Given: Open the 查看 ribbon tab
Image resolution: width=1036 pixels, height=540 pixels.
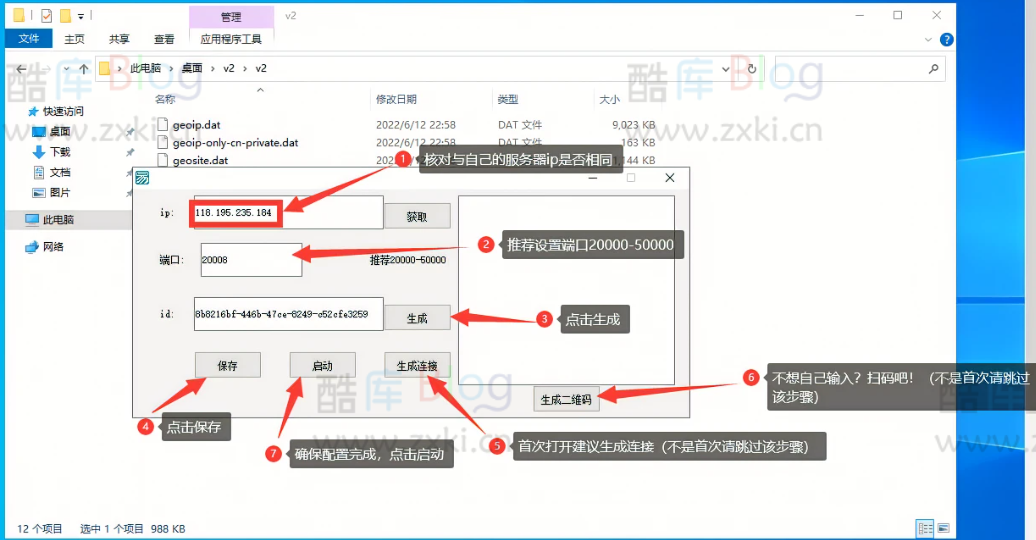Looking at the screenshot, I should click(164, 39).
